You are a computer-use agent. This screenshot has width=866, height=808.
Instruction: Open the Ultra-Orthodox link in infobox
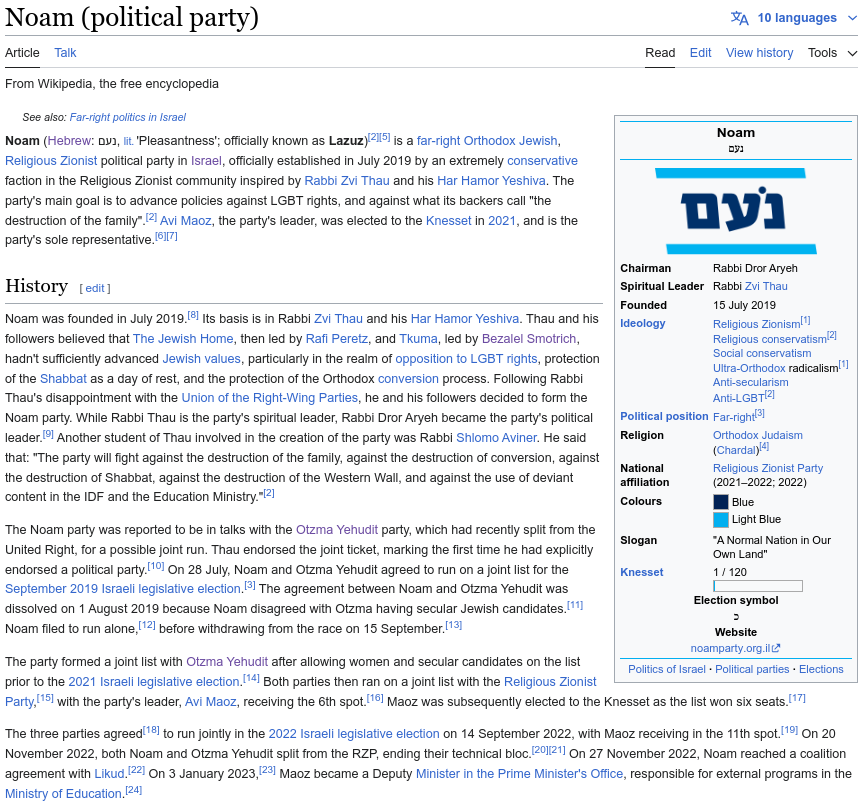click(749, 368)
